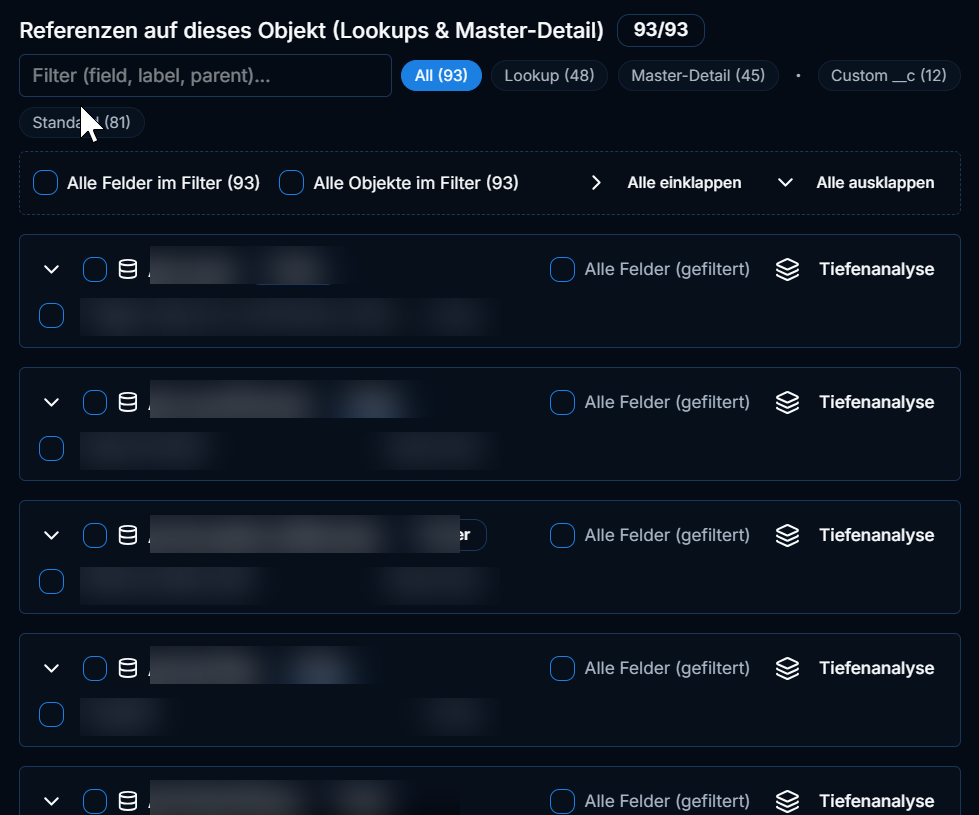979x815 pixels.
Task: Click the 93/93 count badge
Action: (661, 30)
